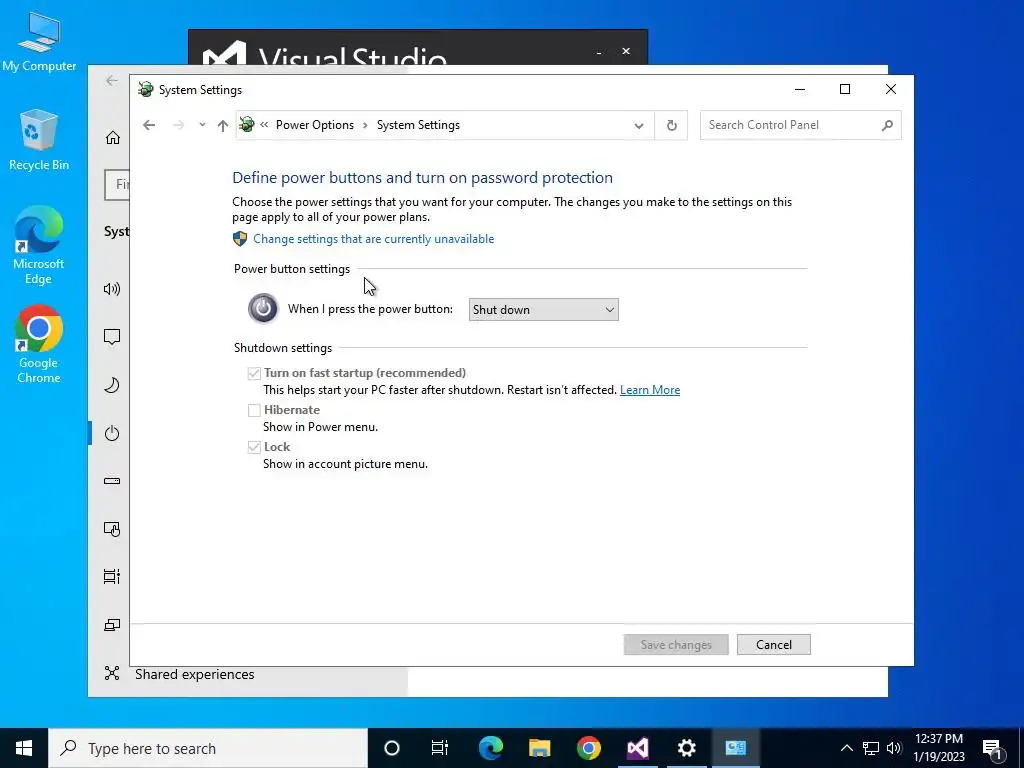Viewport: 1024px width, 768px height.
Task: Open the power button action dropdown
Action: pyautogui.click(x=543, y=310)
